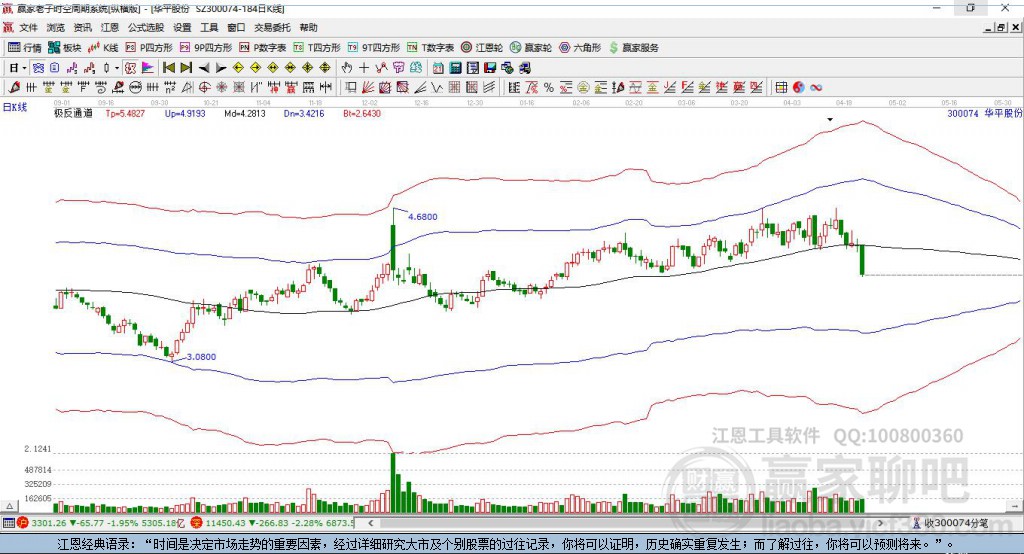1024x554 pixels.
Task: Open the 交易委托 menu
Action: (x=272, y=27)
